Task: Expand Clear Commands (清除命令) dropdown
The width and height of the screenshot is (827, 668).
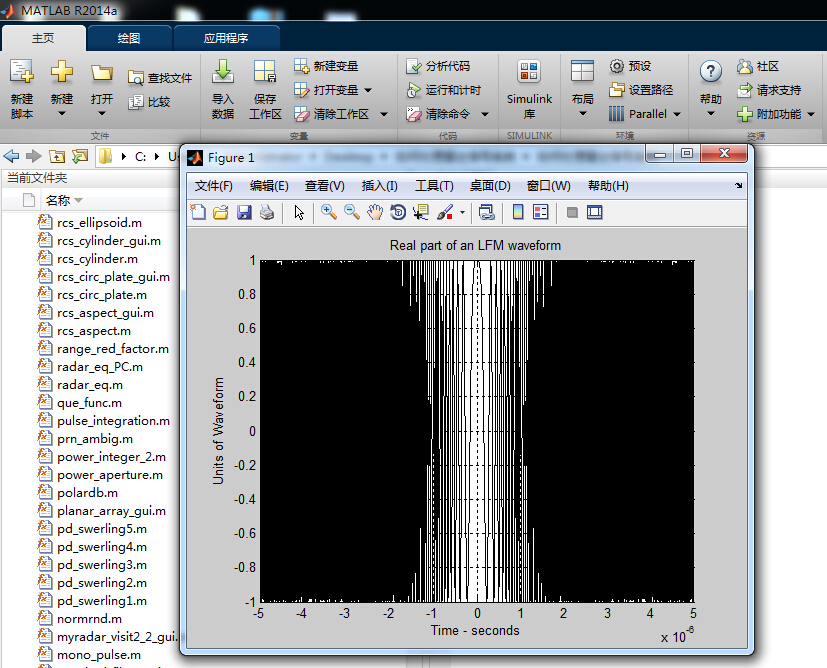Action: 485,114
